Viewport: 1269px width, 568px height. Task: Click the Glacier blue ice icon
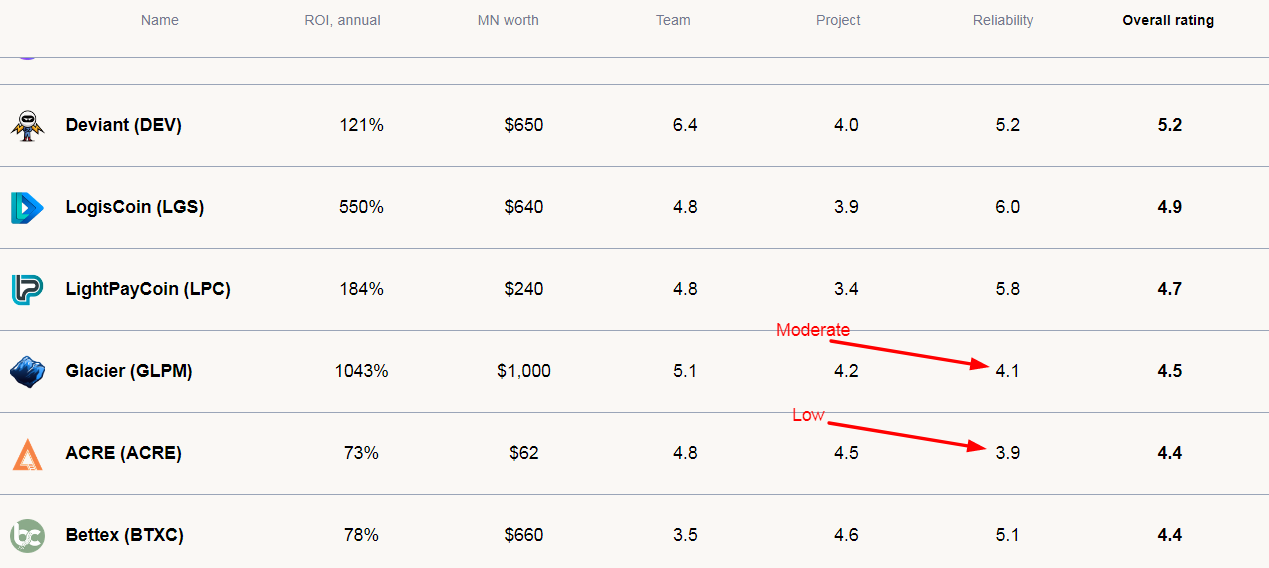27,371
